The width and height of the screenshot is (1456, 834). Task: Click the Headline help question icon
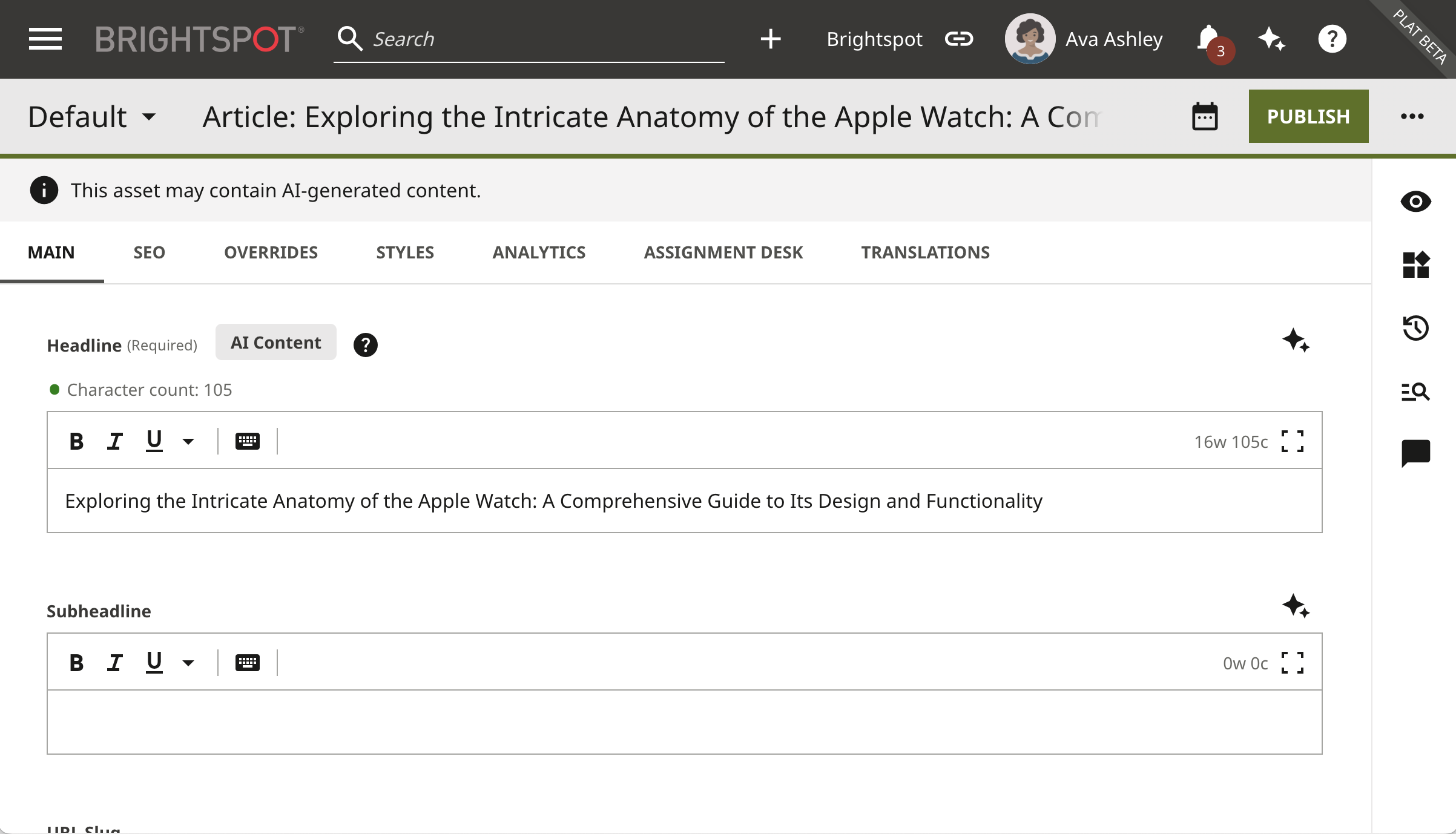click(365, 345)
